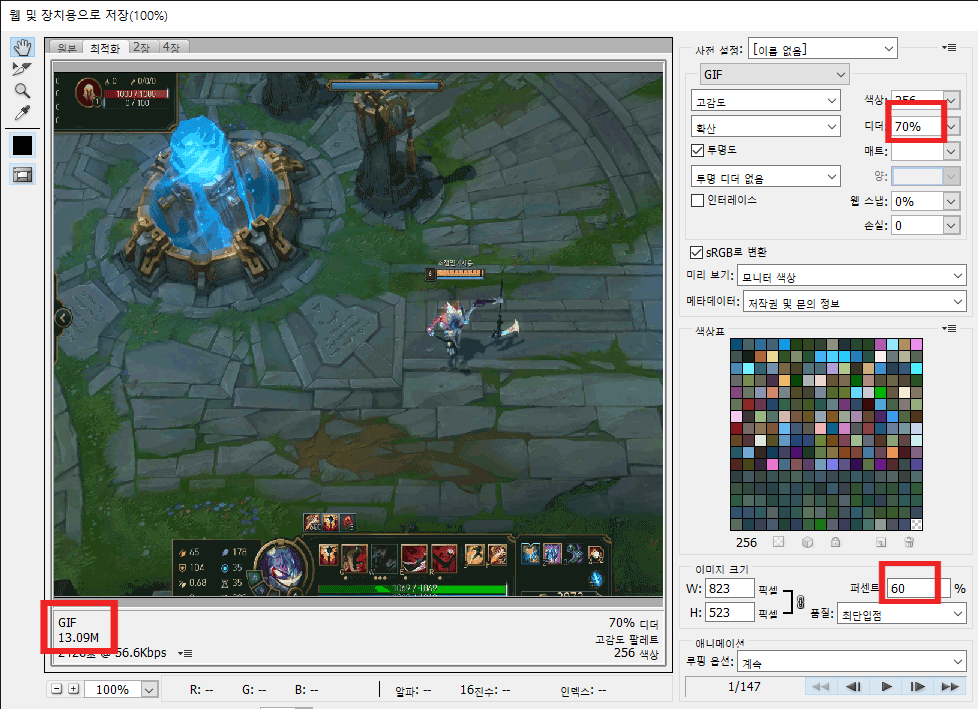978x709 pixels.
Task: Toggle slices visibility button
Action: coord(22,175)
